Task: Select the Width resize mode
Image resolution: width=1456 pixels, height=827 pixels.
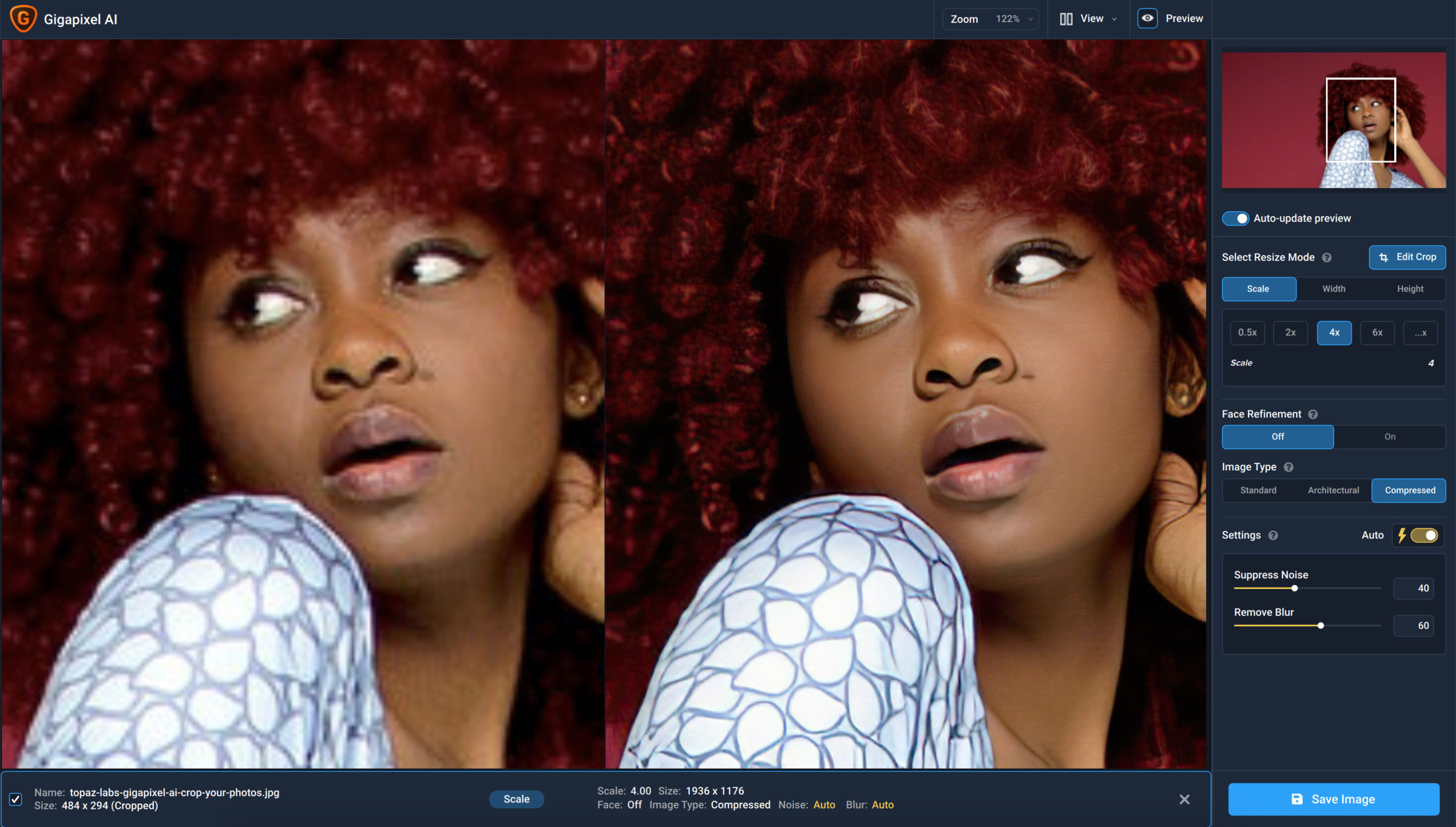Action: (1333, 289)
